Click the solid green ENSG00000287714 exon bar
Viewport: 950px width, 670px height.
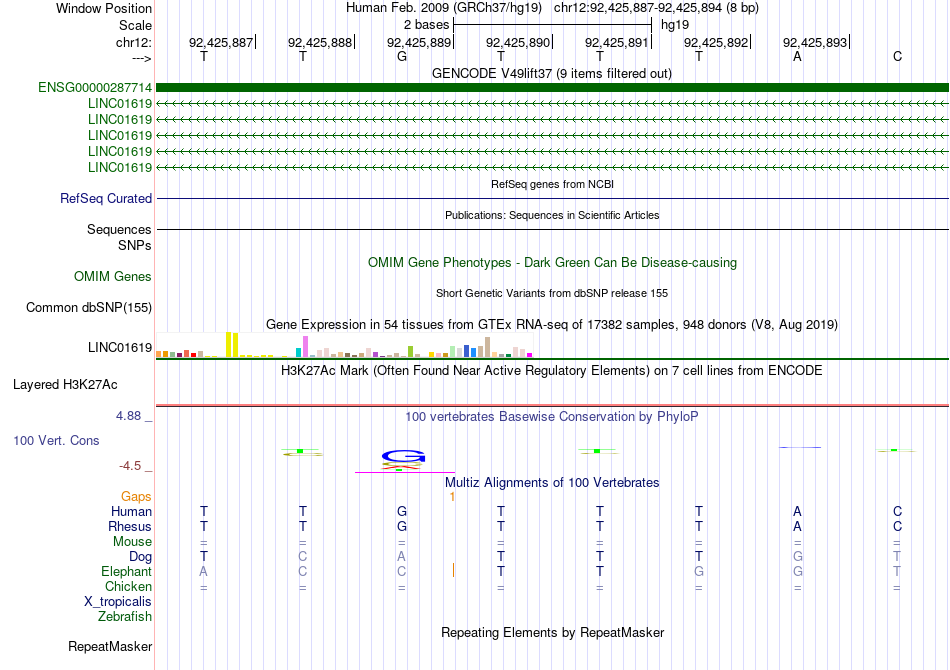coord(552,87)
